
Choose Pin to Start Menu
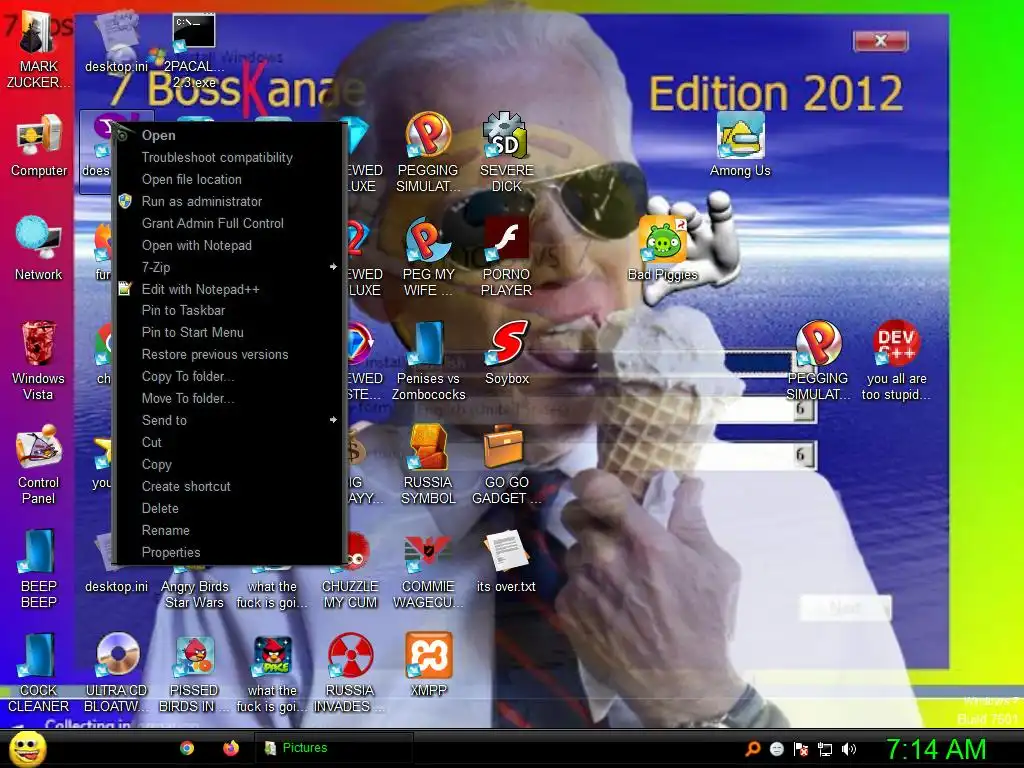229,332
